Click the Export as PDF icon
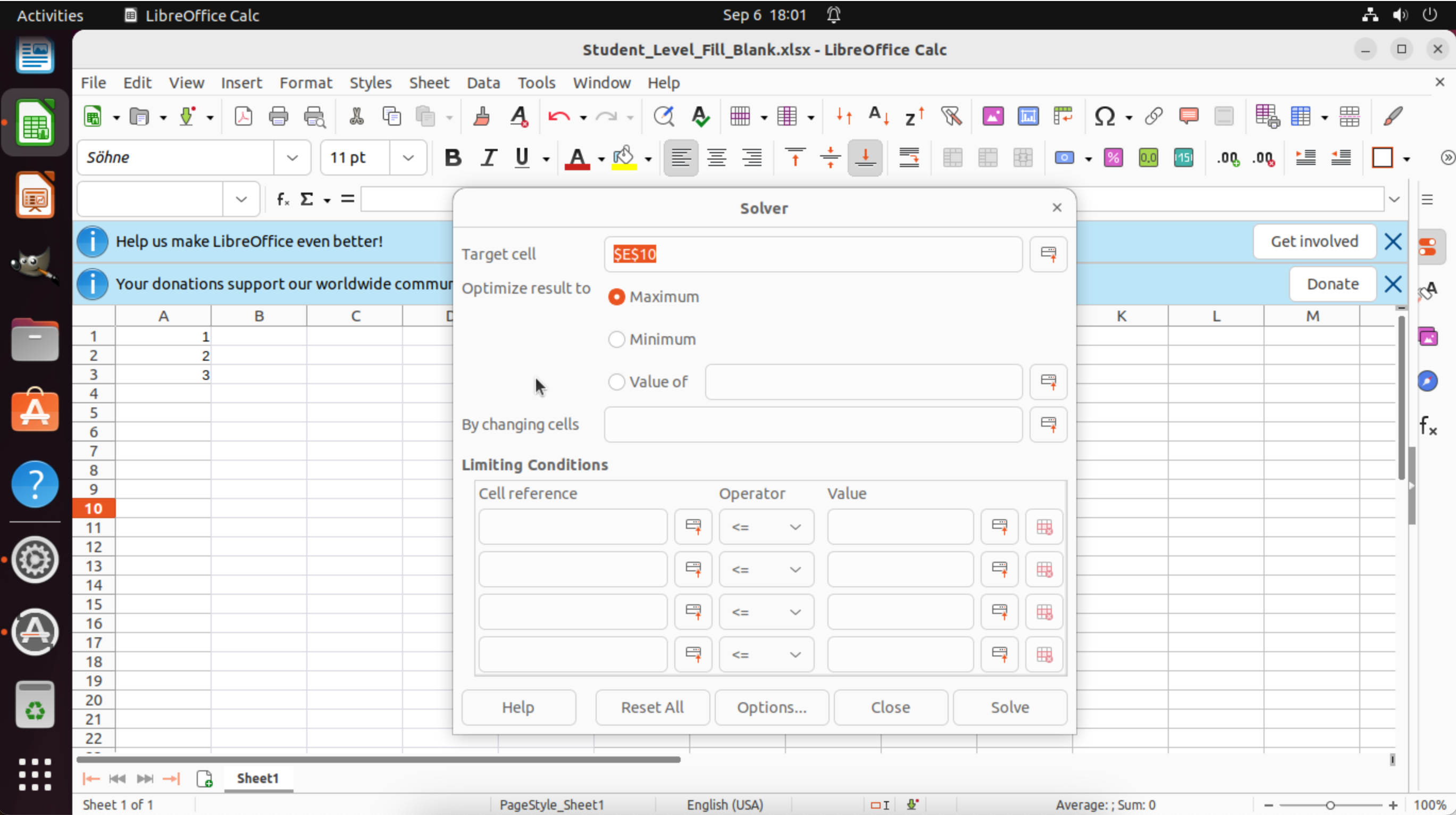Viewport: 1456px width, 815px height. 244,117
